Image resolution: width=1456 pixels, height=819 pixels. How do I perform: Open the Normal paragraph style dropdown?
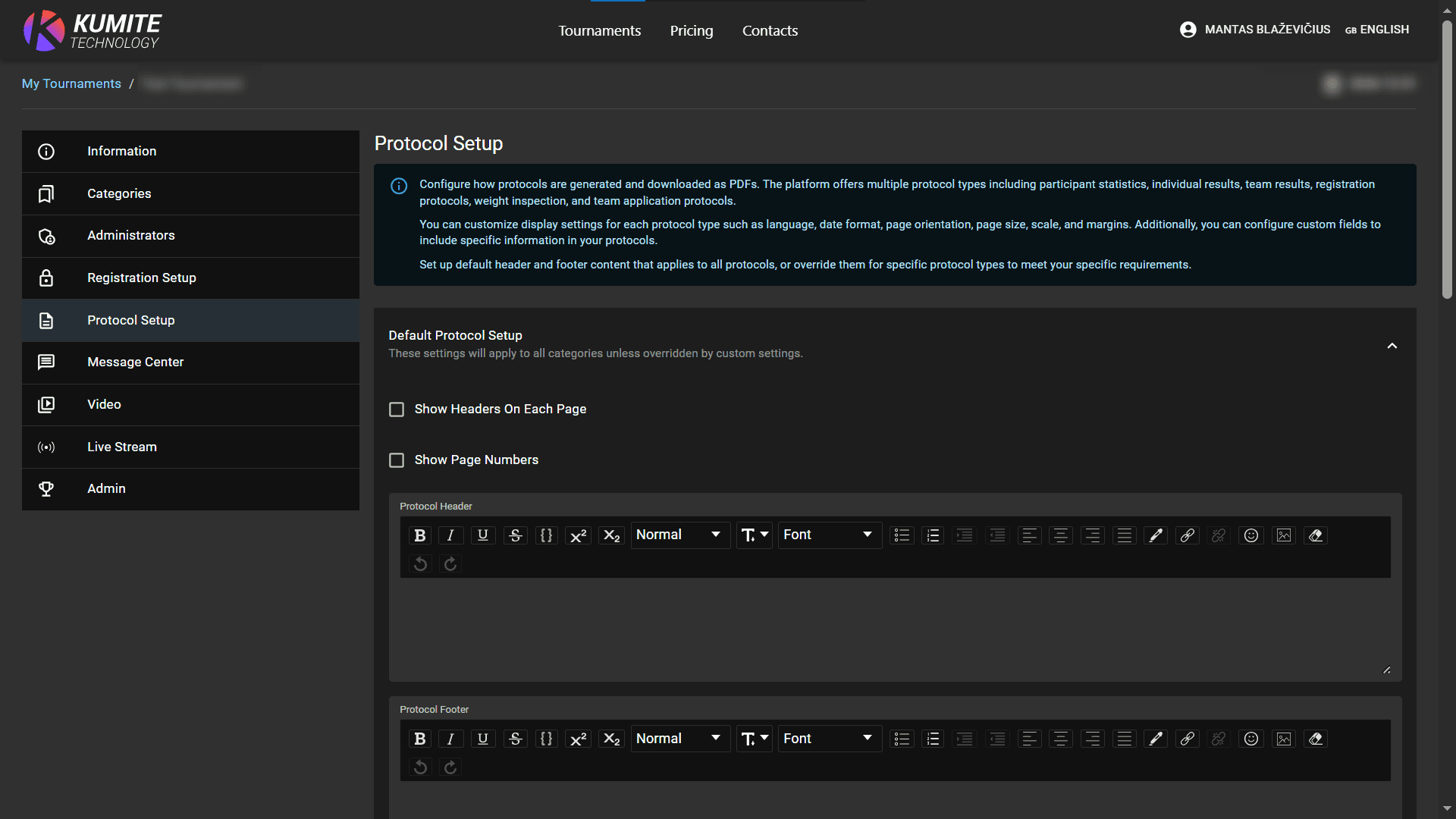click(679, 535)
